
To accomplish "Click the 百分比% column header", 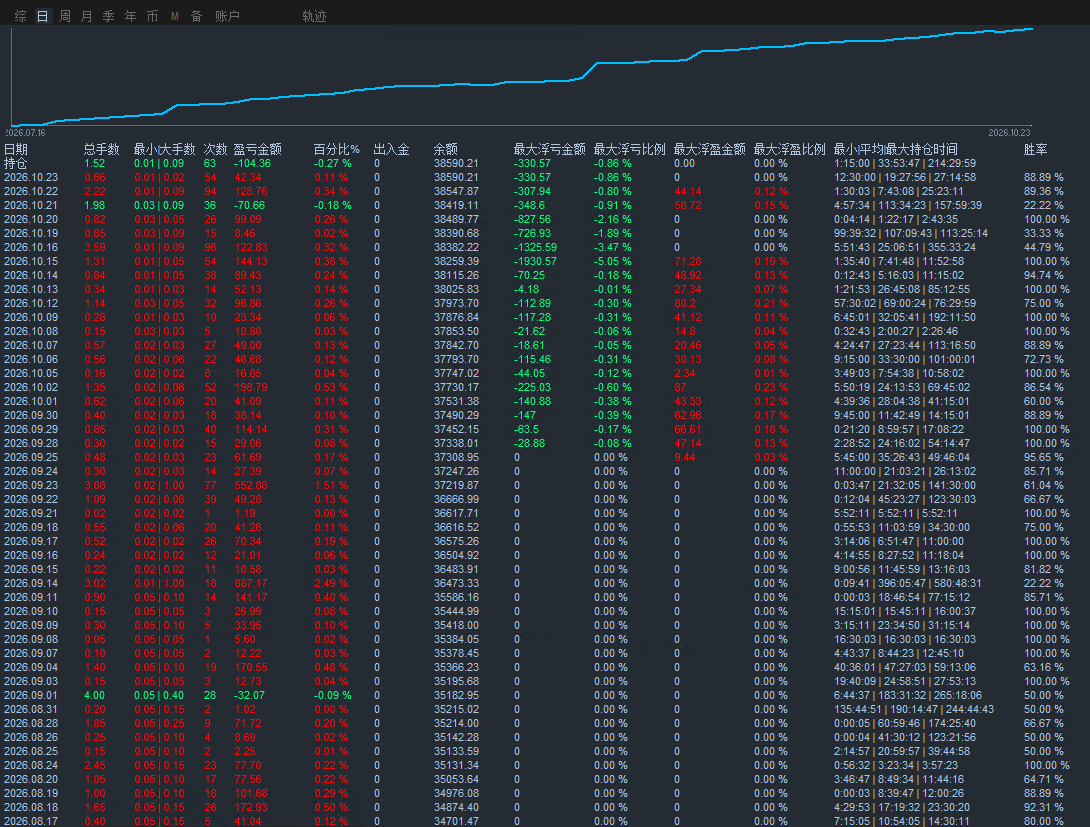I will click(336, 149).
